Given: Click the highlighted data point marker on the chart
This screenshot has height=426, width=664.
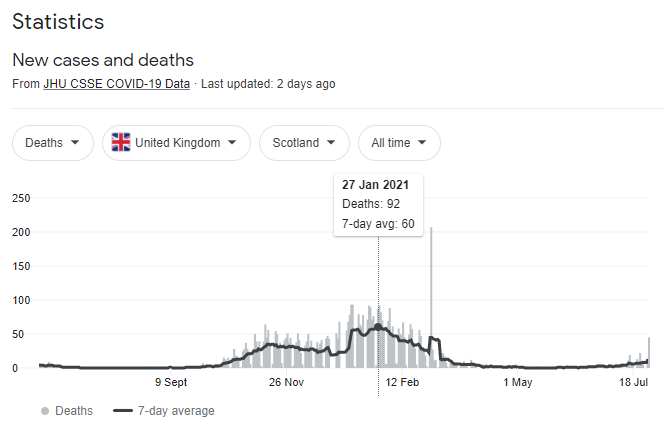Looking at the screenshot, I should click(378, 327).
